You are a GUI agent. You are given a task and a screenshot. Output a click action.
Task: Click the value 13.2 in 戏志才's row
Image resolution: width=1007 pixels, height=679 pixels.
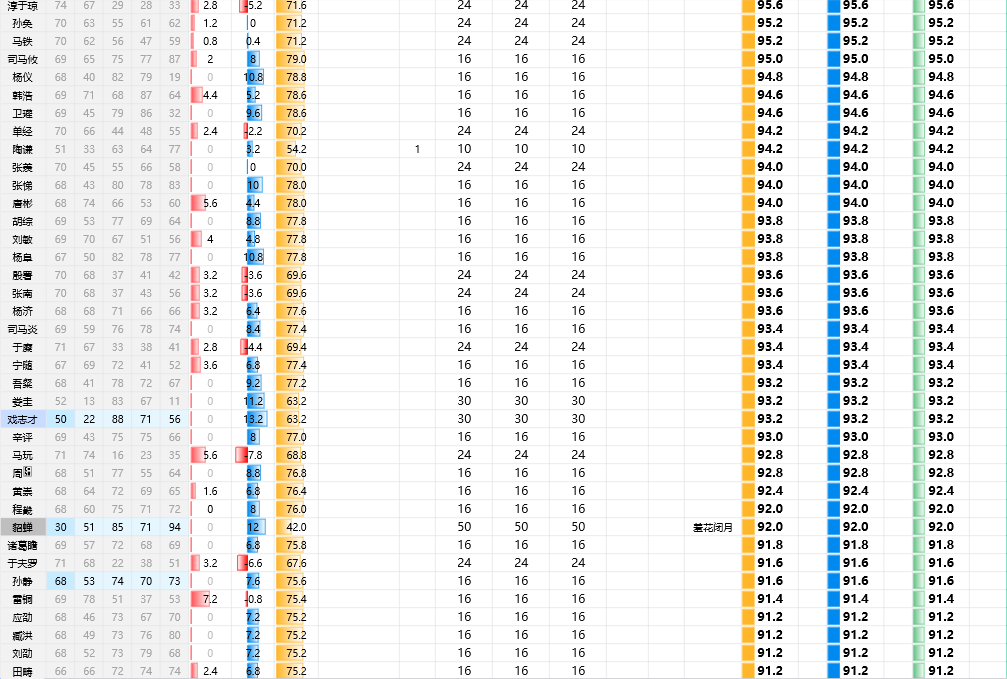click(253, 419)
